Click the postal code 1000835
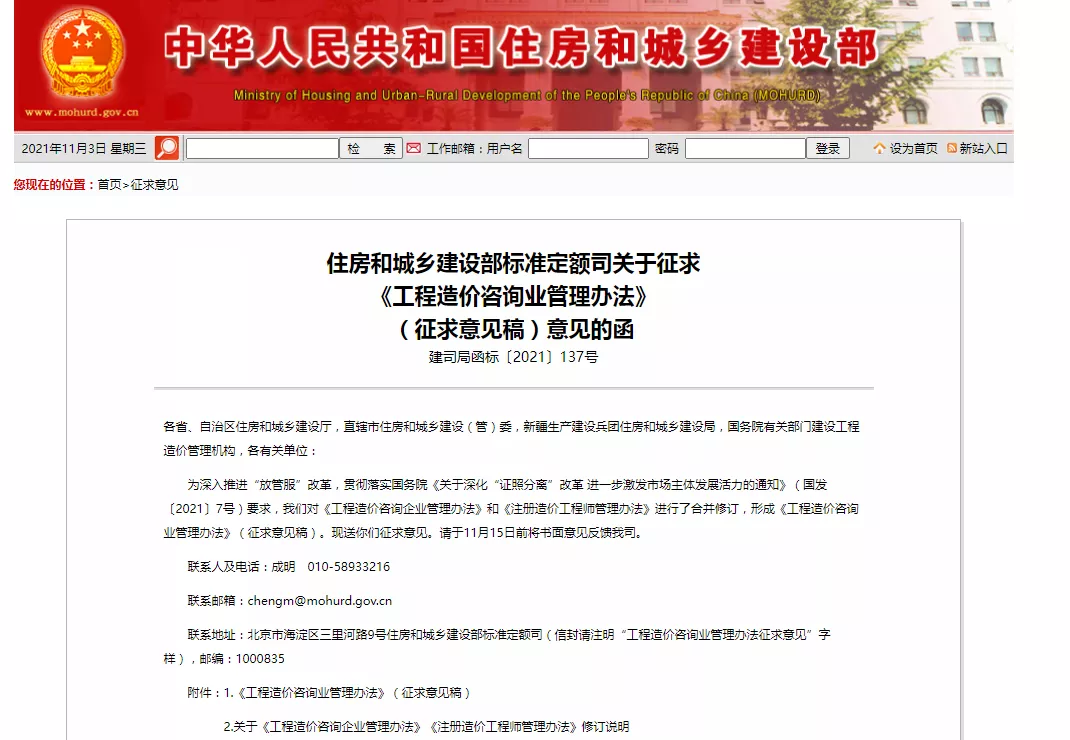This screenshot has height=740, width=1070. [260, 659]
